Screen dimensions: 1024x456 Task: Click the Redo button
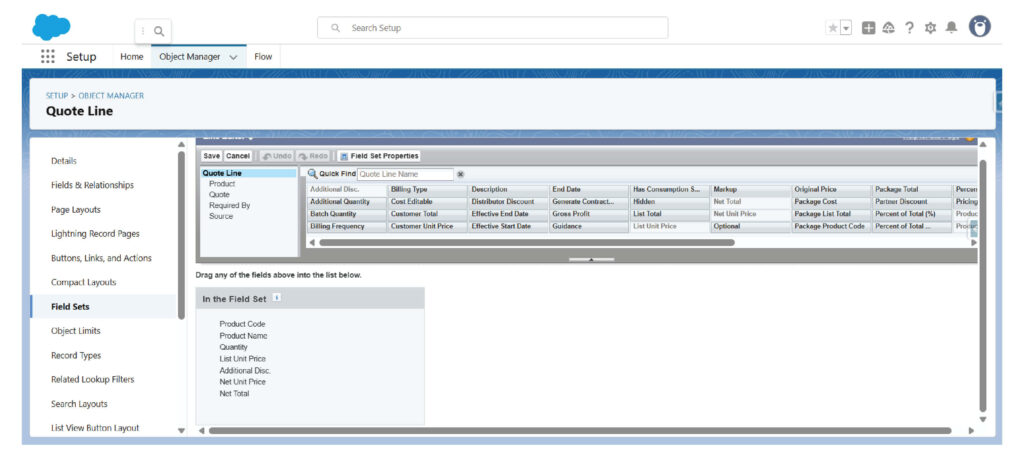pos(313,156)
